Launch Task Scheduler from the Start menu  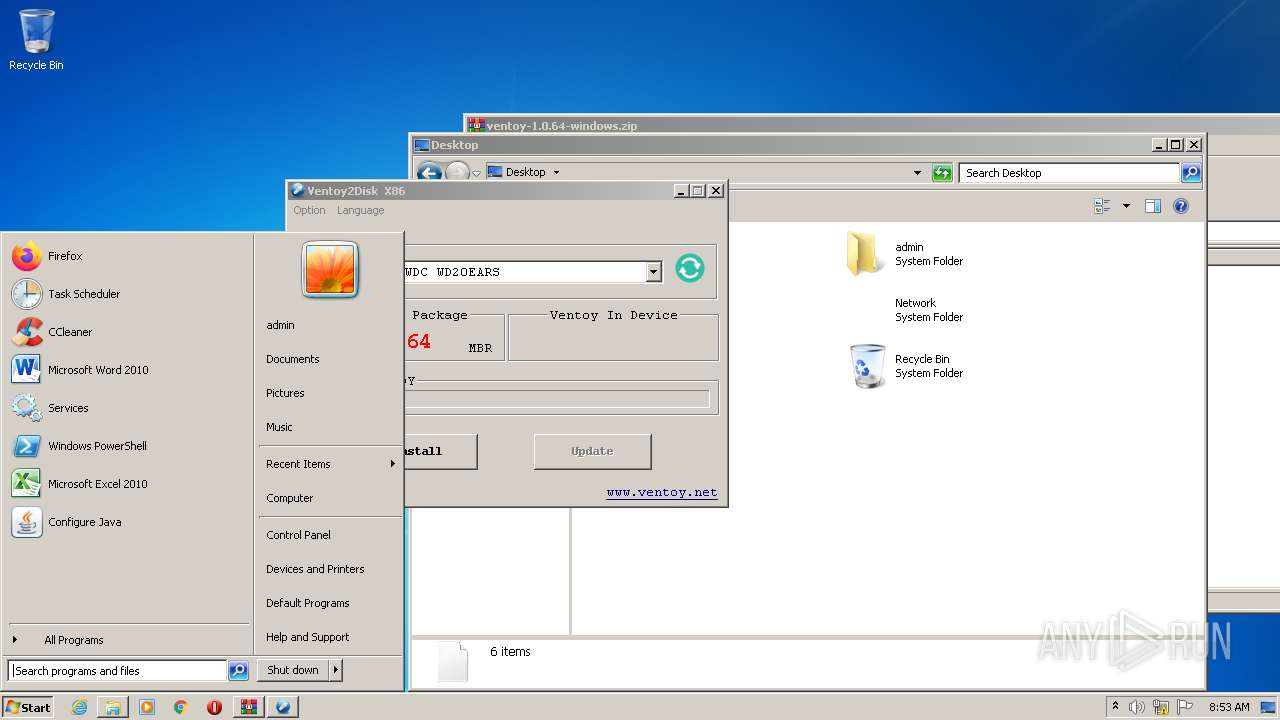(x=128, y=294)
